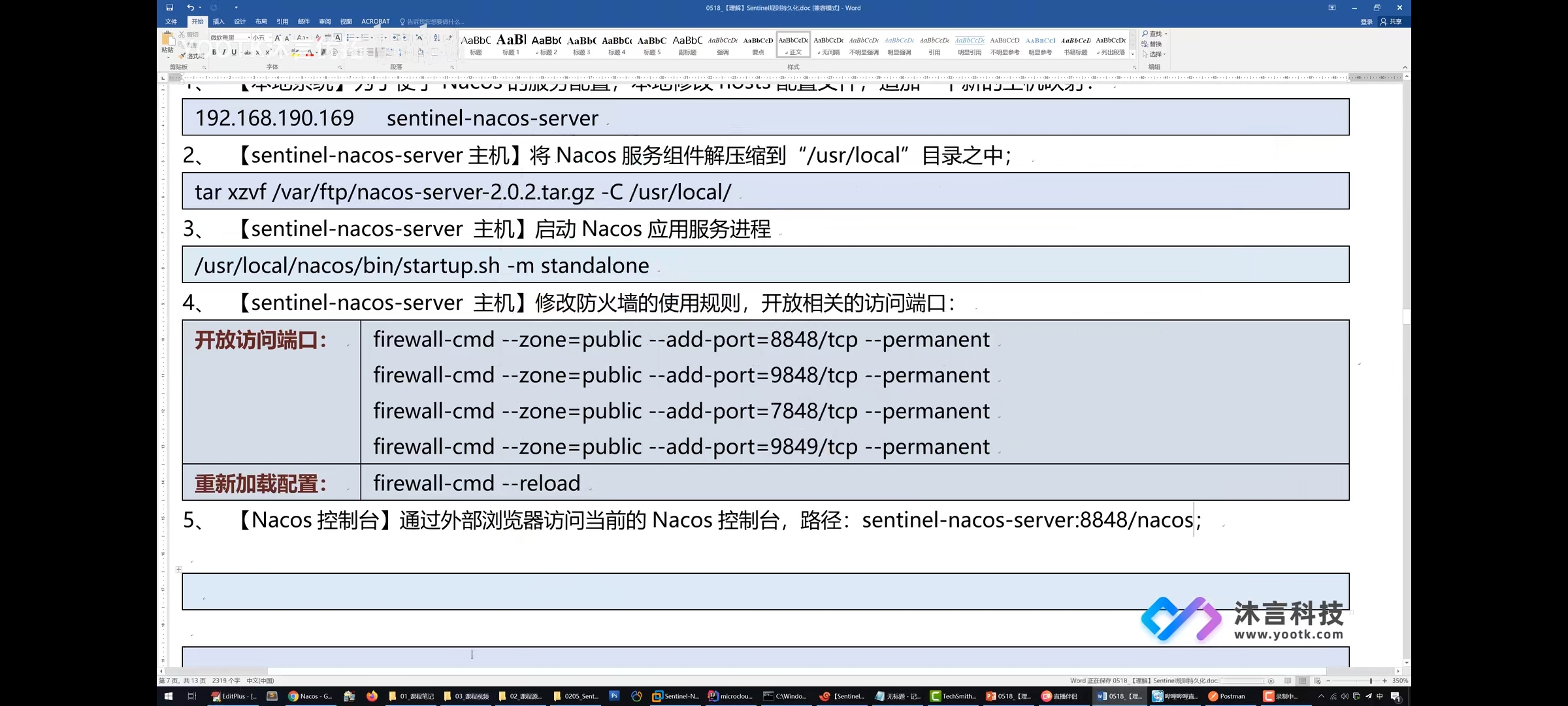1568x706 pixels.
Task: Click the character shading icon
Action: [323, 52]
